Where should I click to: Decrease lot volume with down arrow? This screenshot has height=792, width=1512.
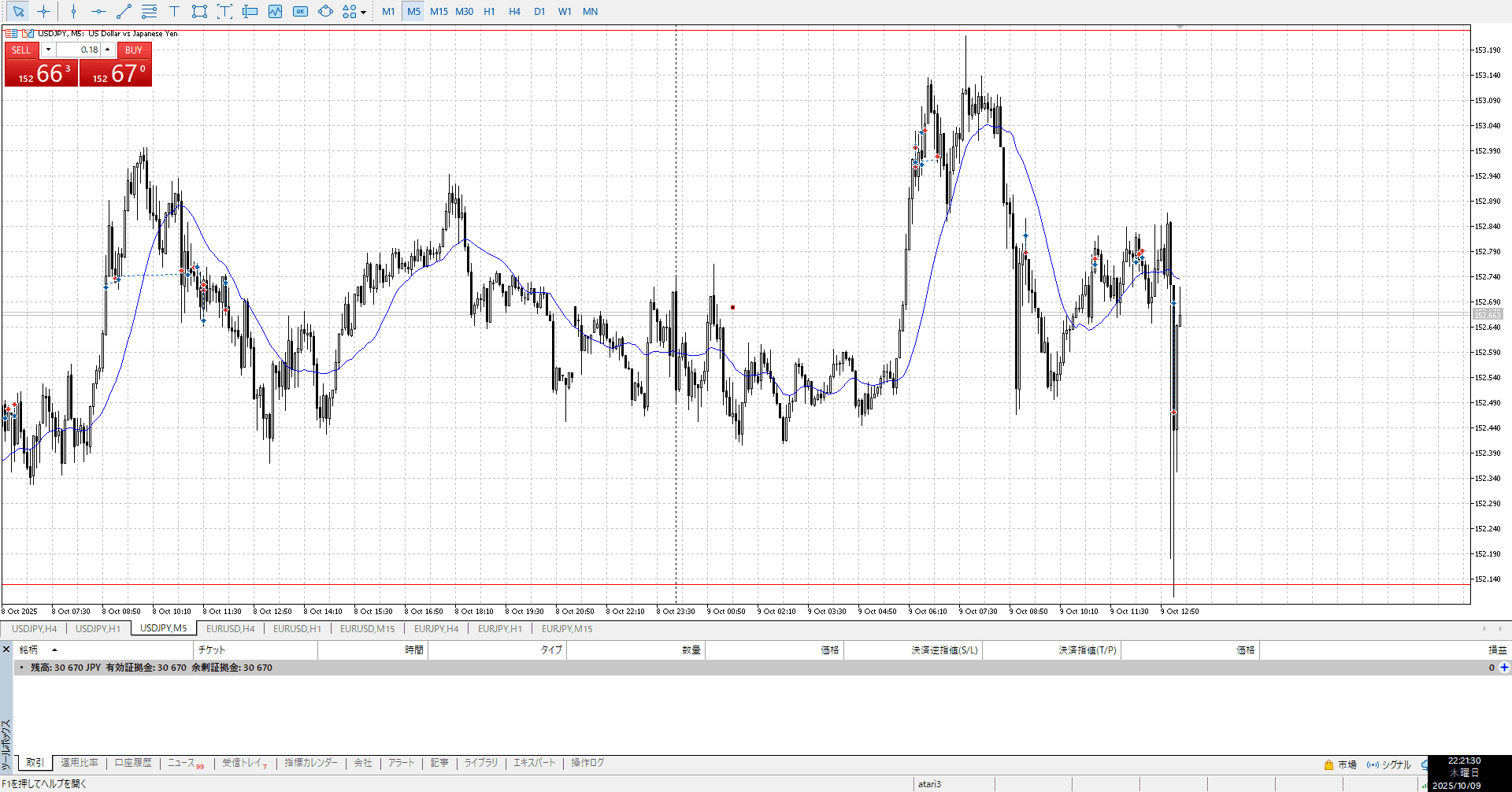click(x=48, y=50)
